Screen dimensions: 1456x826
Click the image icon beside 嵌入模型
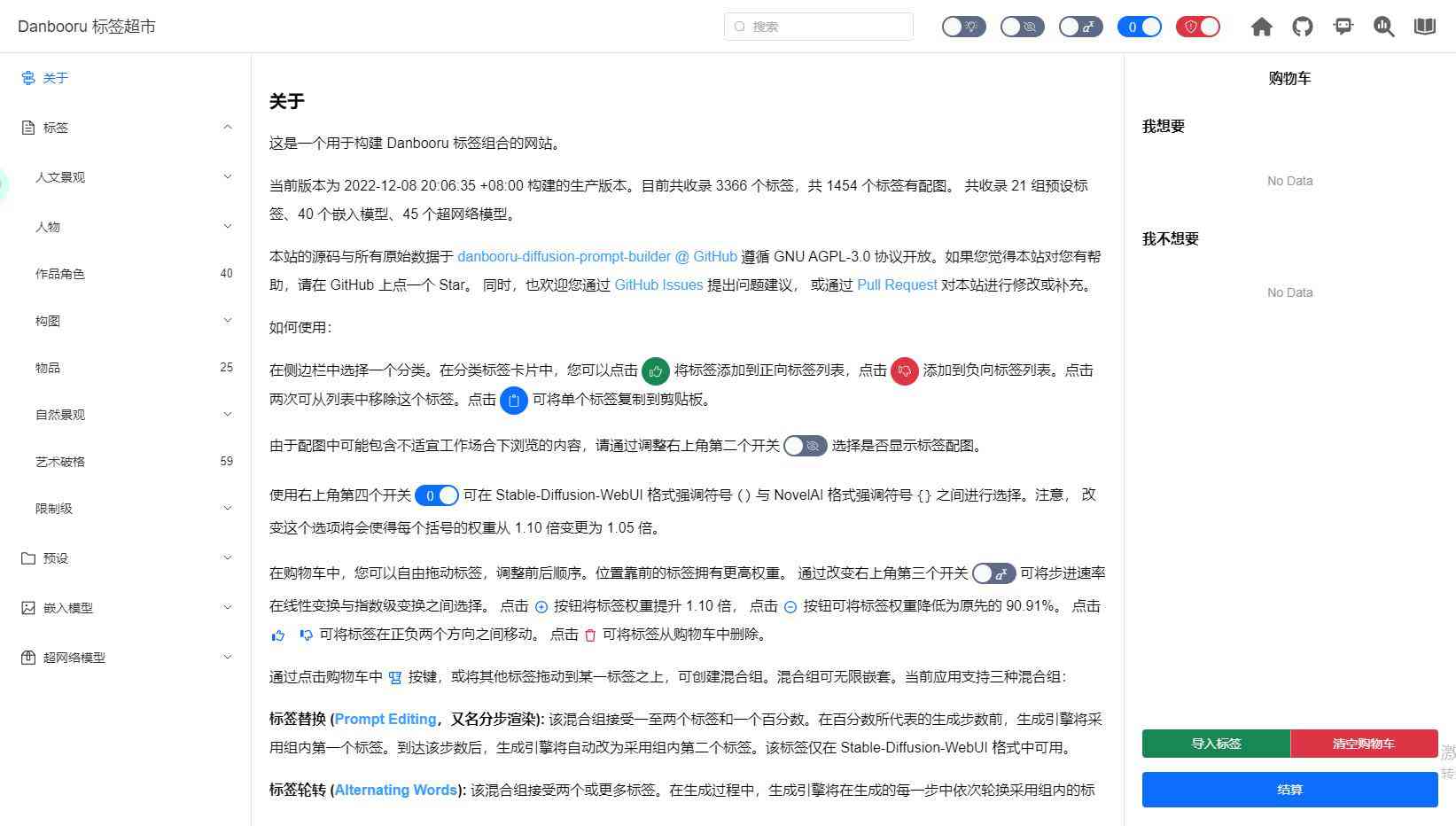tap(28, 608)
